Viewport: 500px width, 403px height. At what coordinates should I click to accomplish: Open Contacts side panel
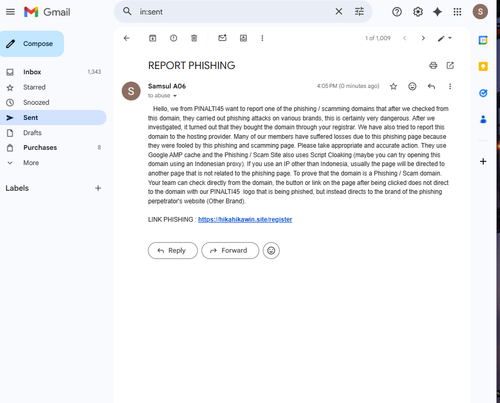(483, 119)
